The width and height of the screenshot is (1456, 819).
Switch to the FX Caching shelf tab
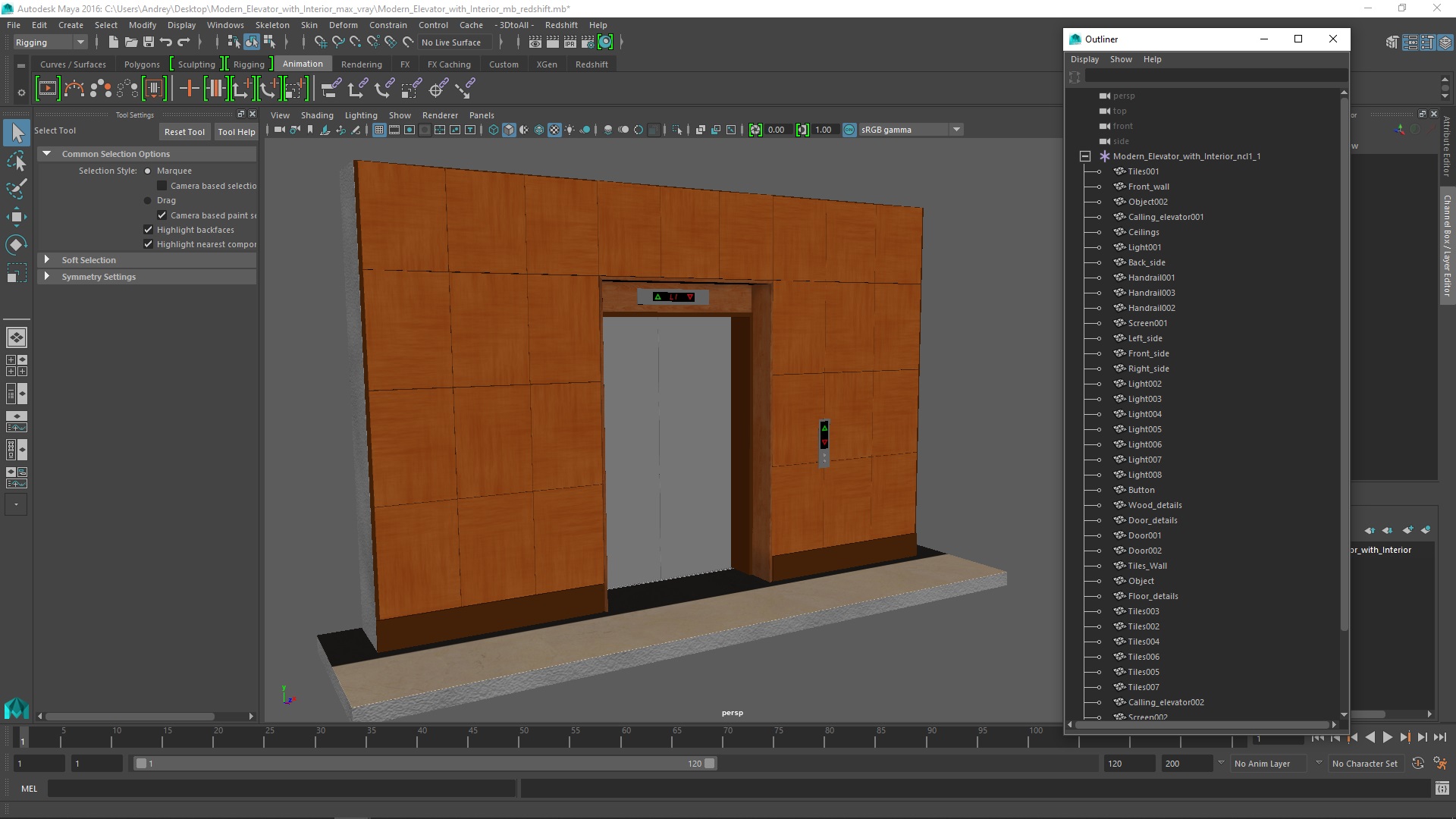449,64
